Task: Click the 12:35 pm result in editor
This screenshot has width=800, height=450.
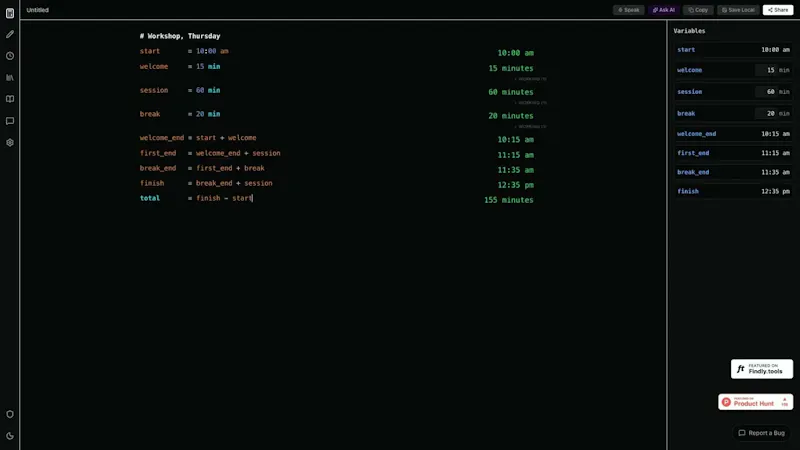Action: (515, 185)
